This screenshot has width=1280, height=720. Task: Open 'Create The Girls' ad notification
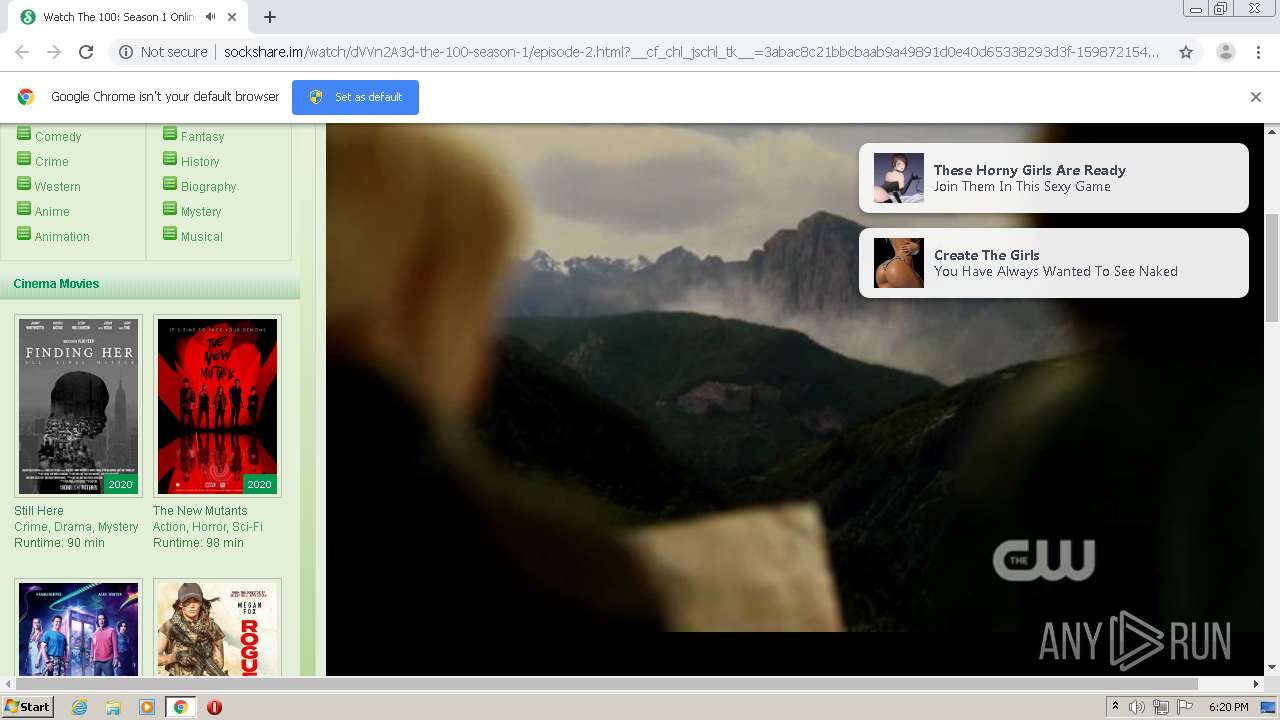(x=1053, y=263)
